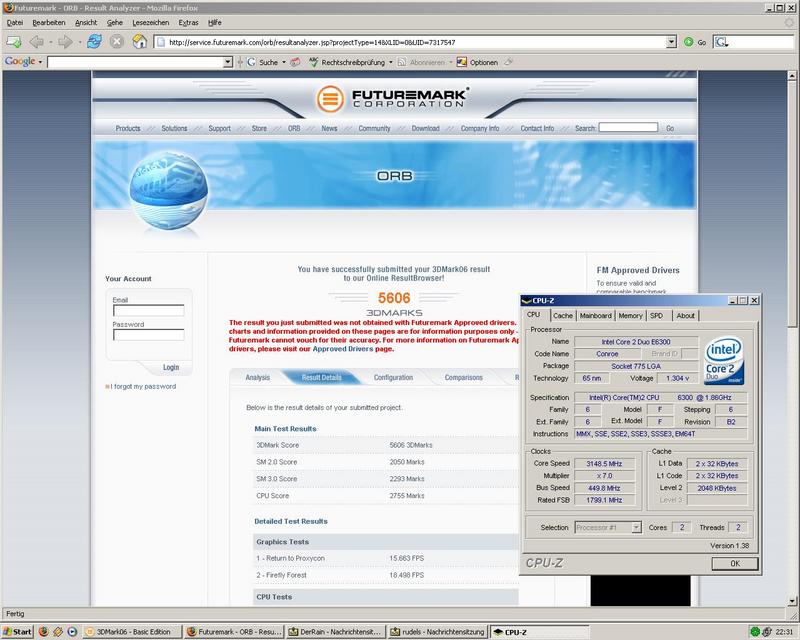
Task: Open the Community link in Futuremark navigation
Action: click(x=374, y=129)
